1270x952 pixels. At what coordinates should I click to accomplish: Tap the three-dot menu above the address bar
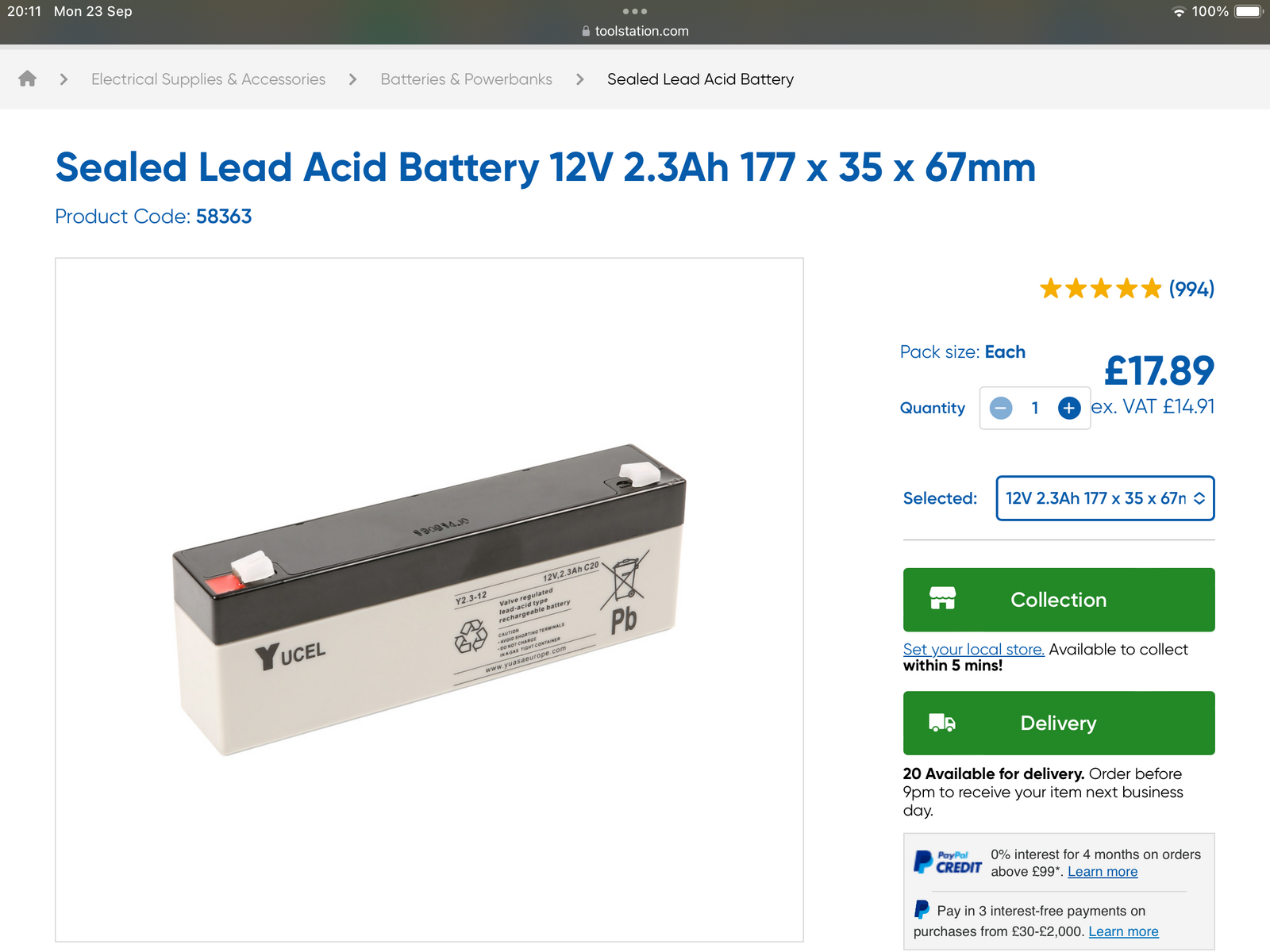click(x=635, y=11)
